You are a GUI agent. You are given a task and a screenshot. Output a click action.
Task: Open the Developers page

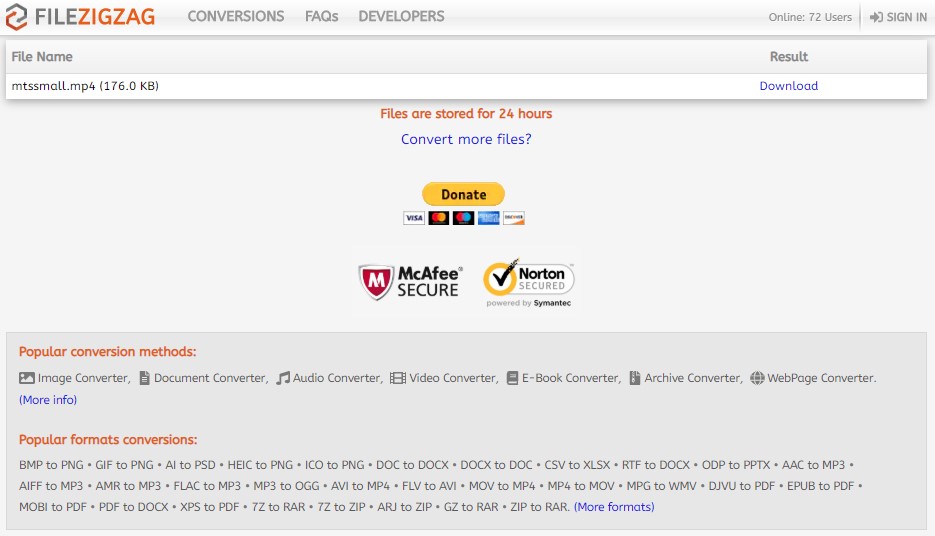tap(401, 16)
